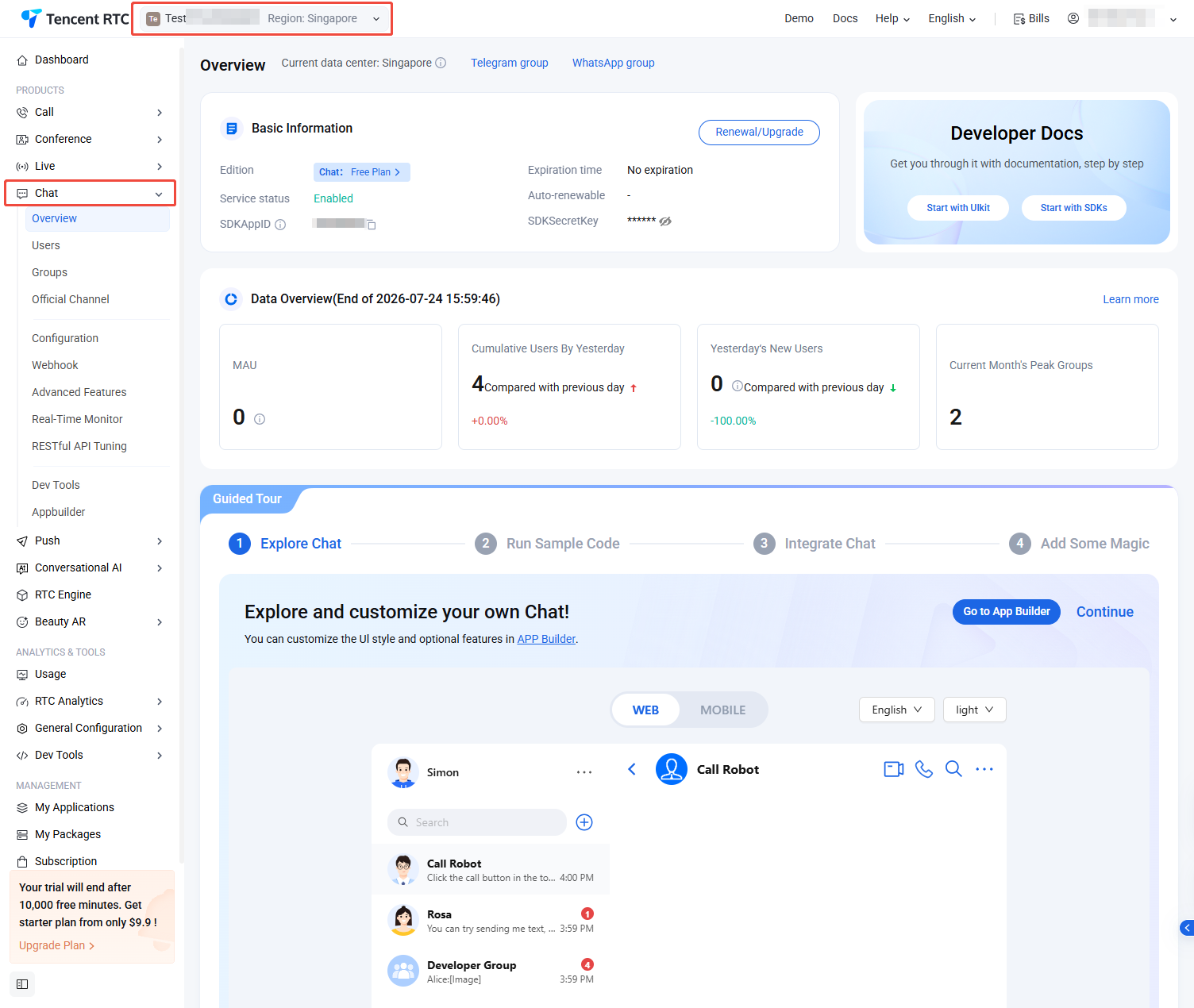Expand the Conference menu in the sidebar
Image resolution: width=1194 pixels, height=1008 pixels.
tap(91, 139)
